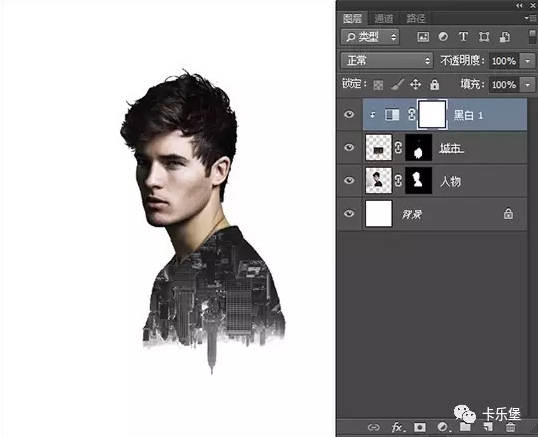Open the 类型 filter type dropdown
Screen dimensions: 538x437
pyautogui.click(x=370, y=37)
